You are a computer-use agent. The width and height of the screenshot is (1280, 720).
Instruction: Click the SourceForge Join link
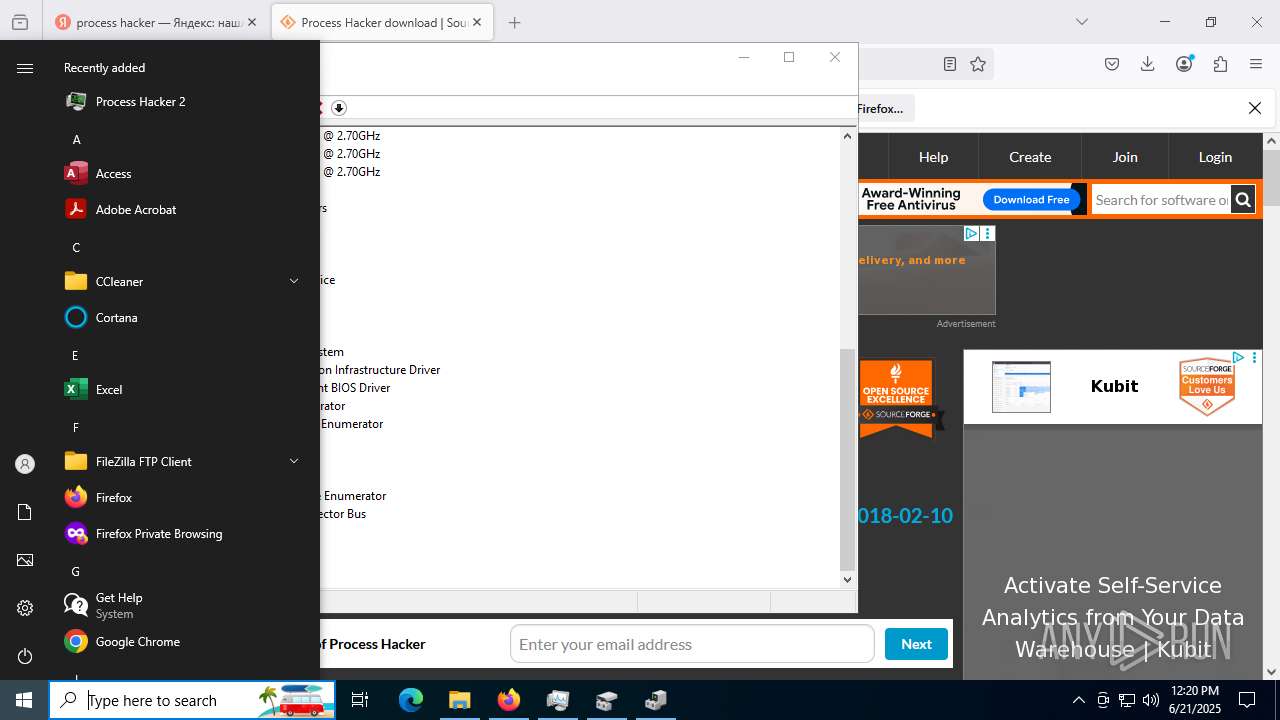pos(1125,157)
